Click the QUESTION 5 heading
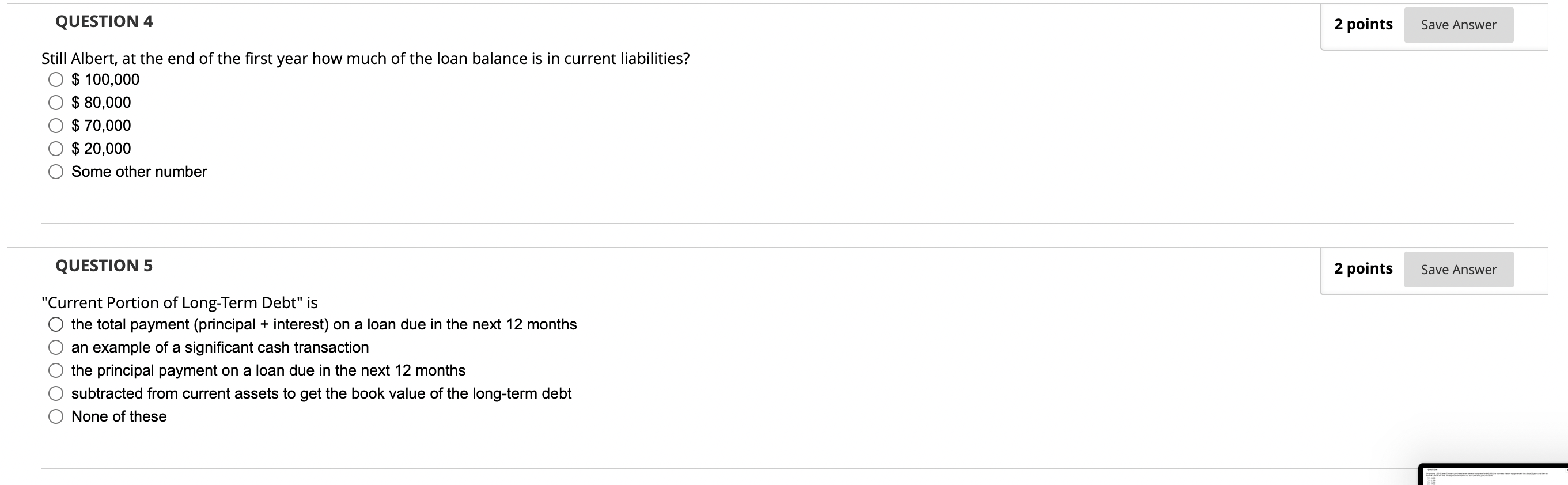Image resolution: width=1568 pixels, height=485 pixels. coord(105,265)
